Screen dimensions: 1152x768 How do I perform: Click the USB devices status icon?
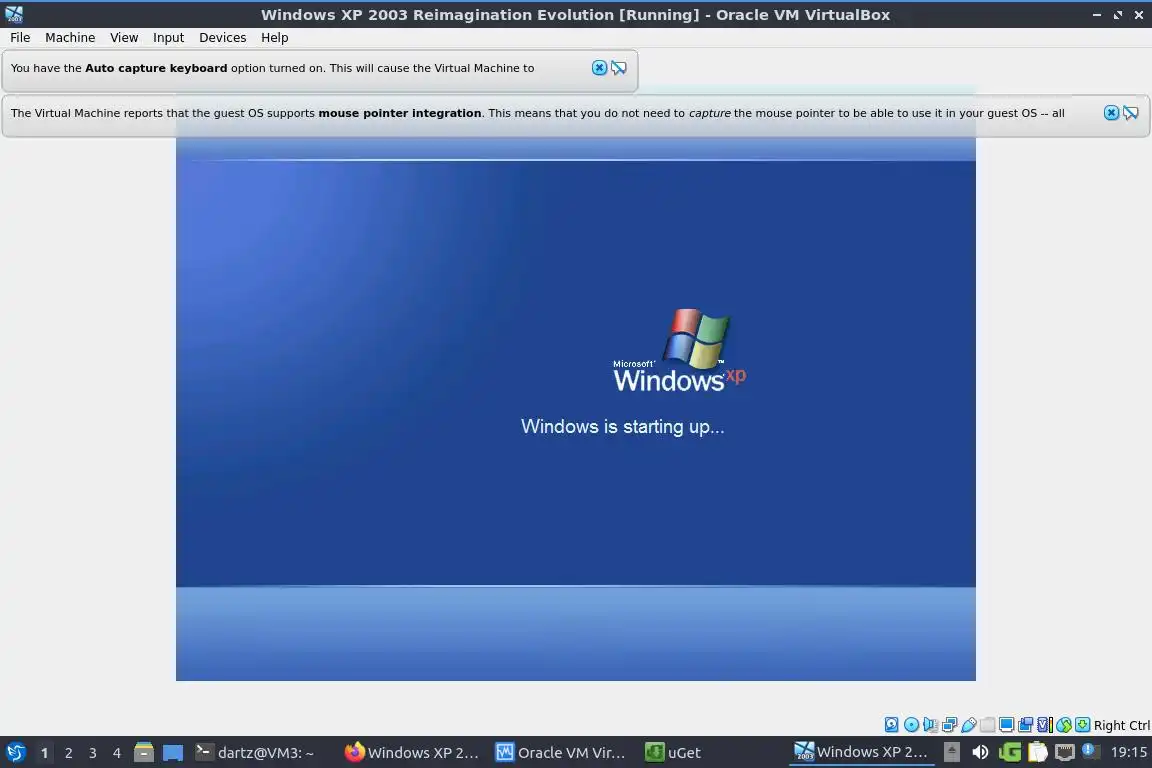969,725
